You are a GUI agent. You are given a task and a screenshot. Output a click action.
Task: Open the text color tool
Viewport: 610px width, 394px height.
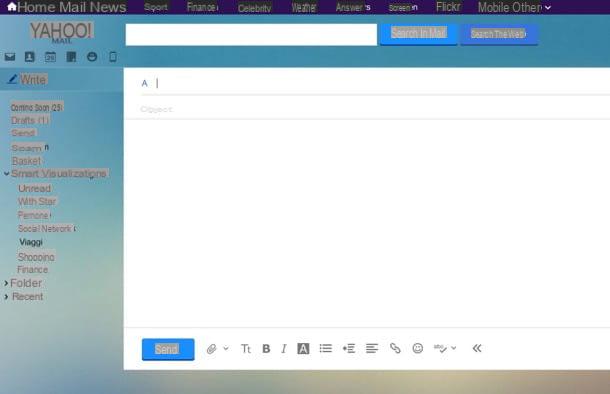(x=303, y=349)
